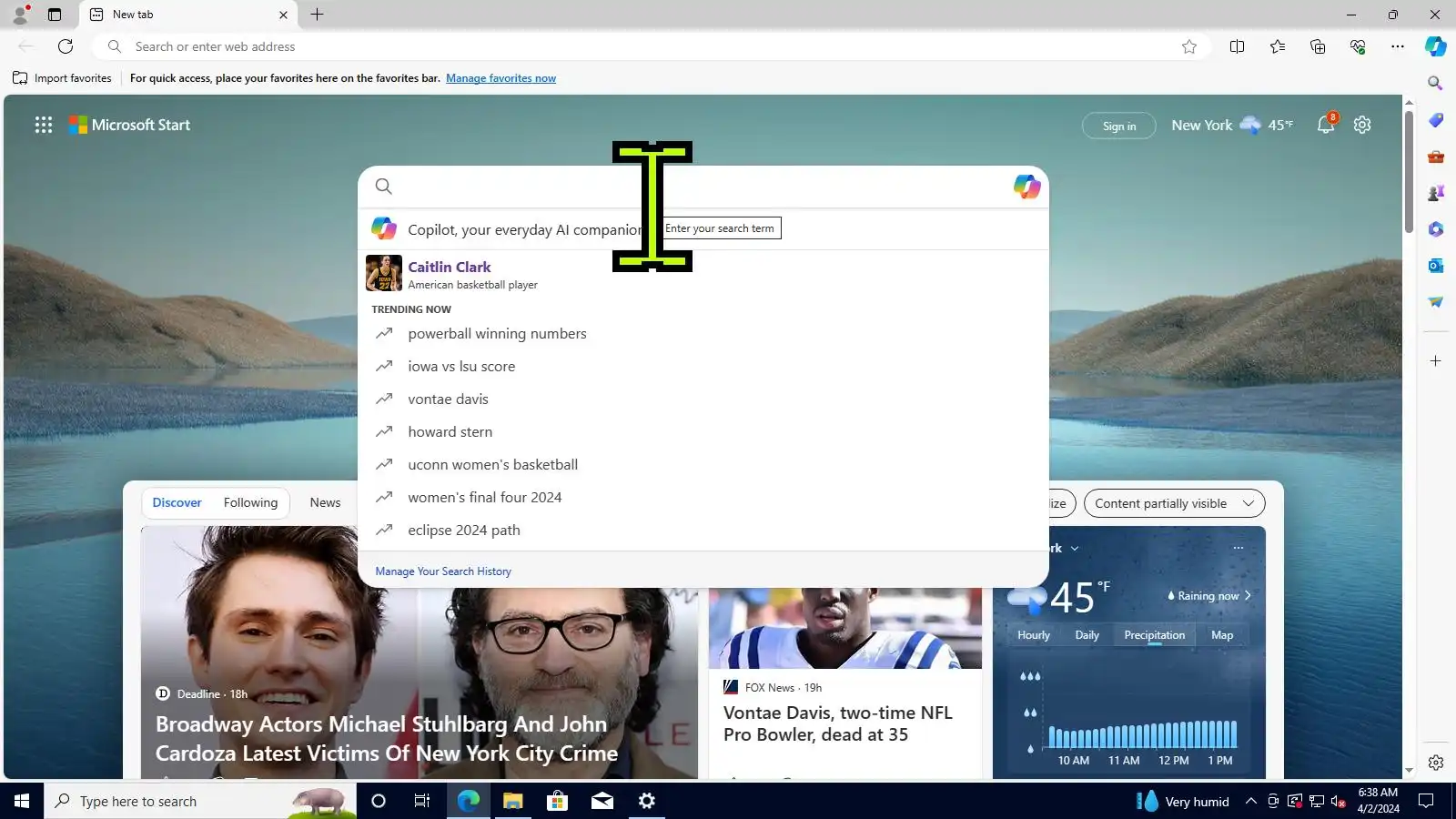Click Import favorites
Screen dimensions: 1456x819
(62, 78)
